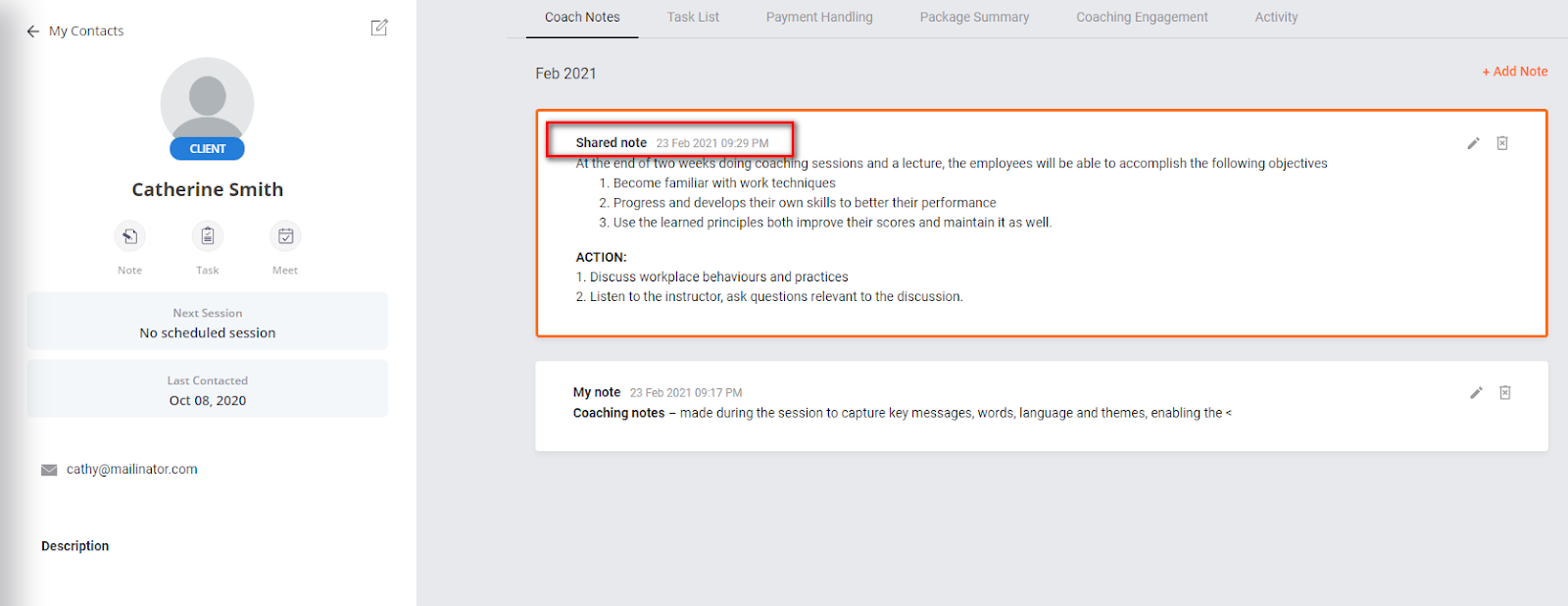The width and height of the screenshot is (1568, 606).
Task: Click the My Contacts back link
Action: tap(86, 31)
